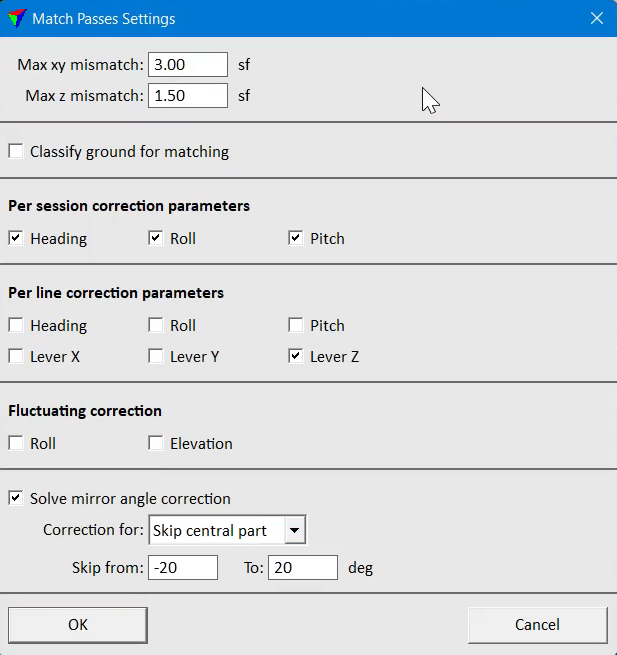Uncheck per session Heading correction
617x655 pixels.
point(16,239)
